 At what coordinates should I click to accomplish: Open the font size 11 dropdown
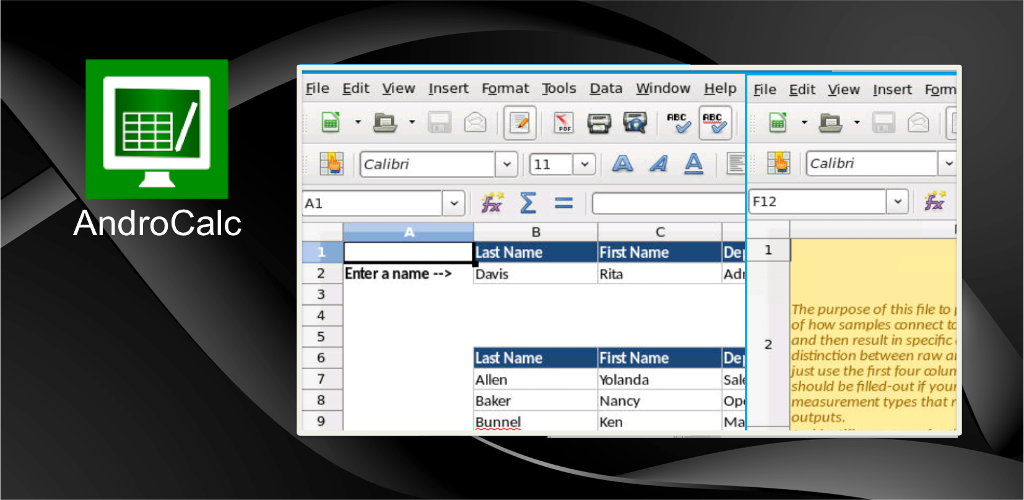(x=584, y=164)
